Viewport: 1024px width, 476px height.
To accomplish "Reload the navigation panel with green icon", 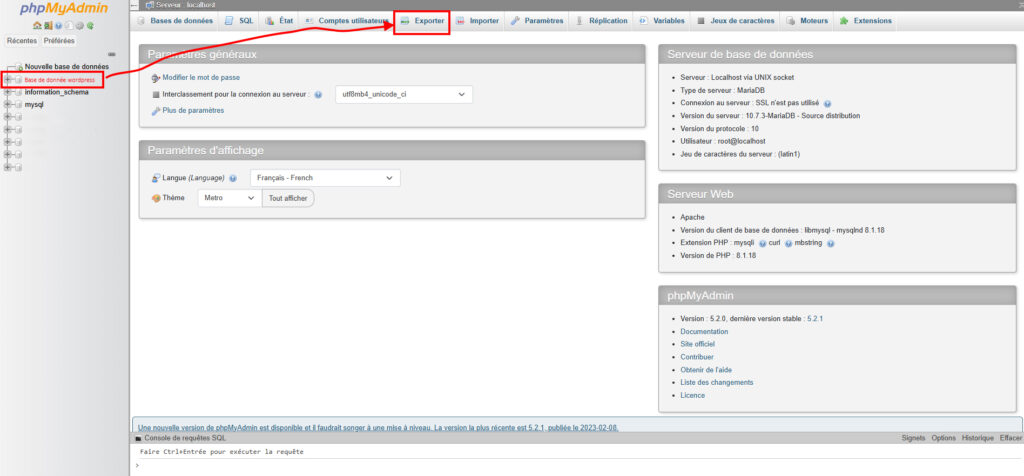I will pos(90,25).
